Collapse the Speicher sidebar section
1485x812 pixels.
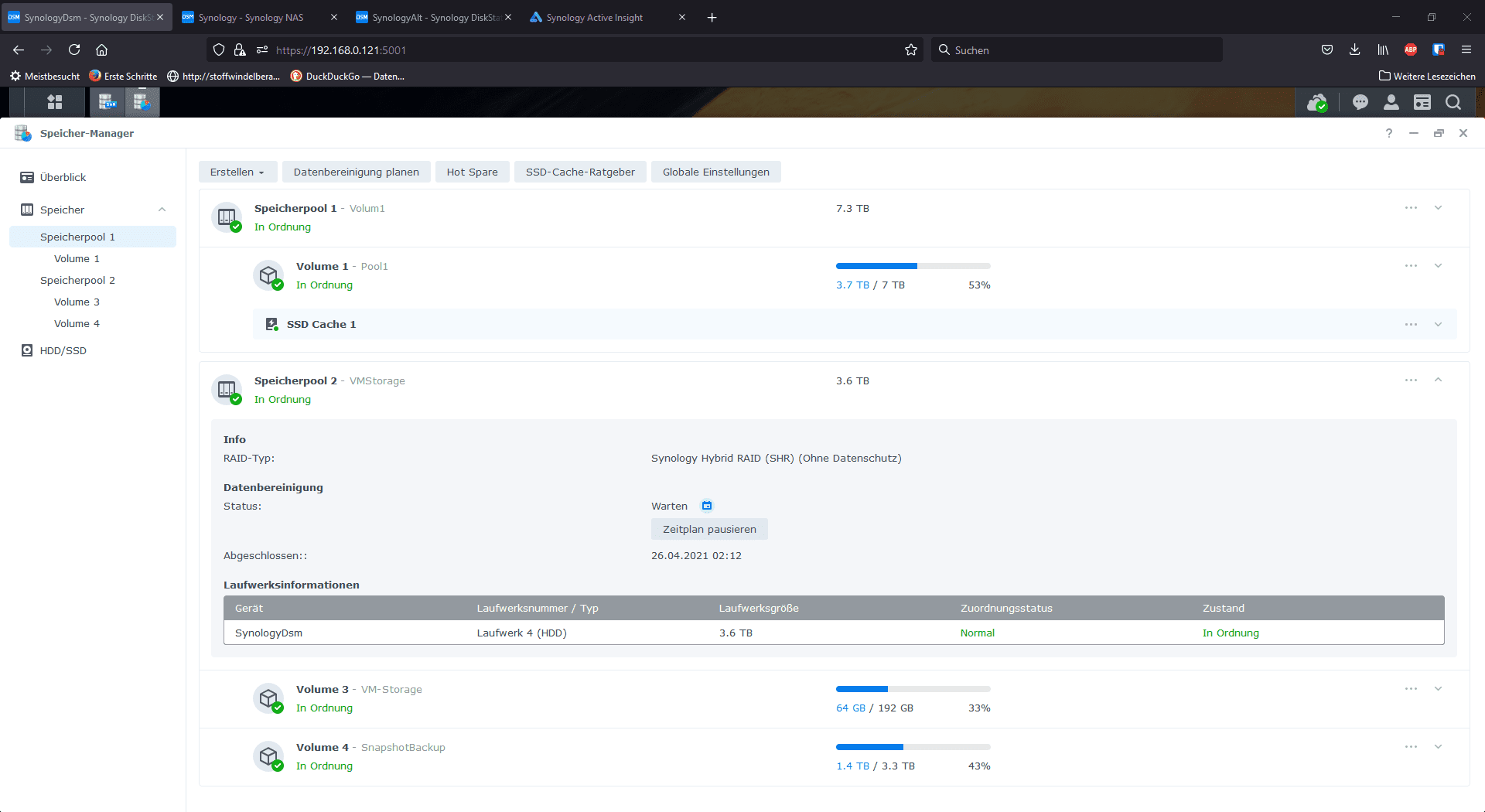click(x=162, y=210)
